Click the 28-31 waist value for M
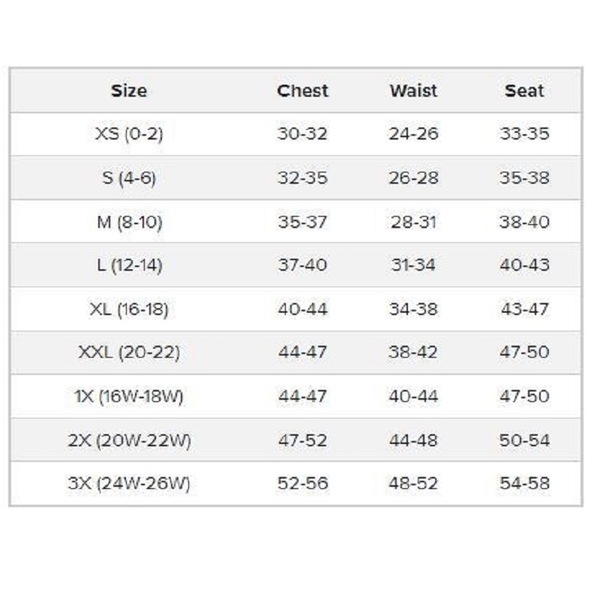The image size is (600, 600). tap(413, 222)
